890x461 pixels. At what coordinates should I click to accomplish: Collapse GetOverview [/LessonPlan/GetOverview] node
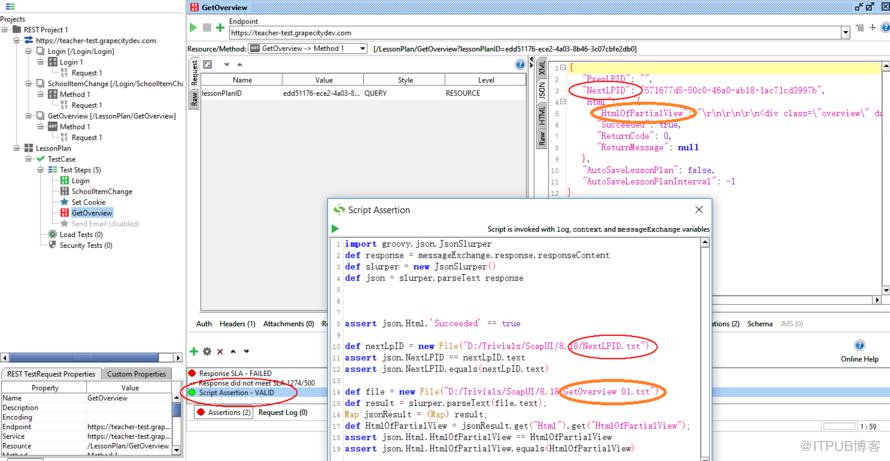click(x=28, y=116)
